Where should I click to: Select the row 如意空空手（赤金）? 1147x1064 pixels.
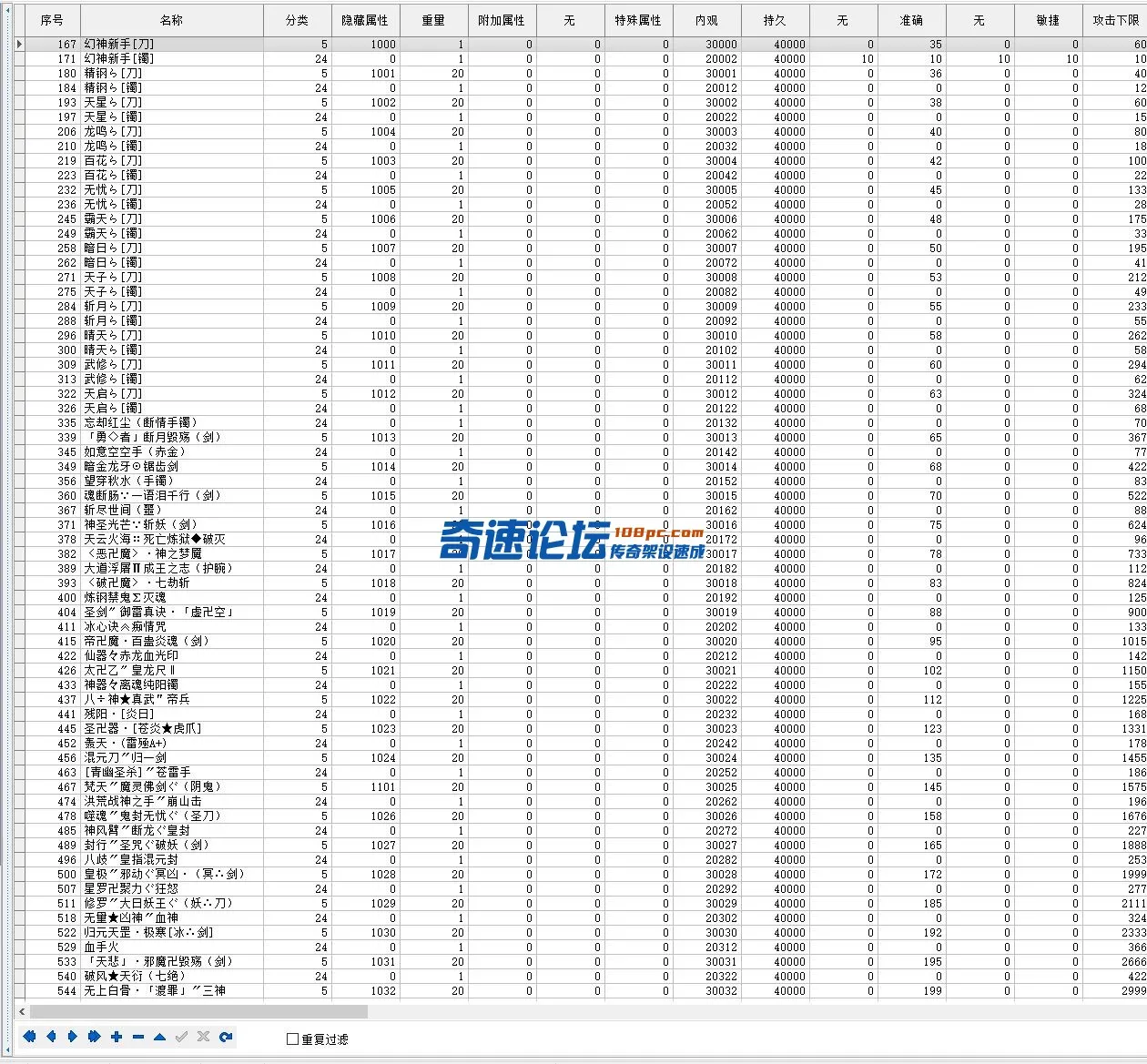point(581,451)
